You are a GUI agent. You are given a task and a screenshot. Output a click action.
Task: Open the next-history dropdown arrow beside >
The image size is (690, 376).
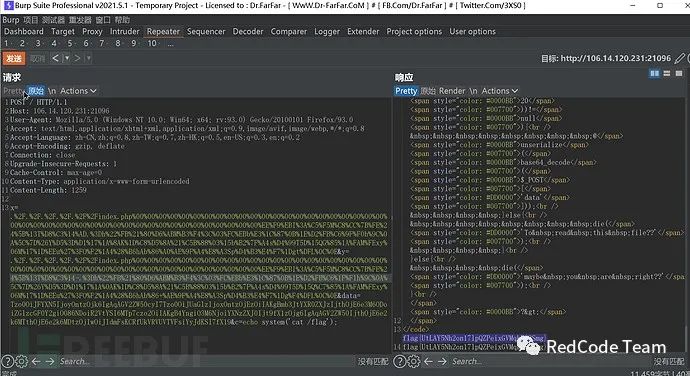[x=88, y=58]
